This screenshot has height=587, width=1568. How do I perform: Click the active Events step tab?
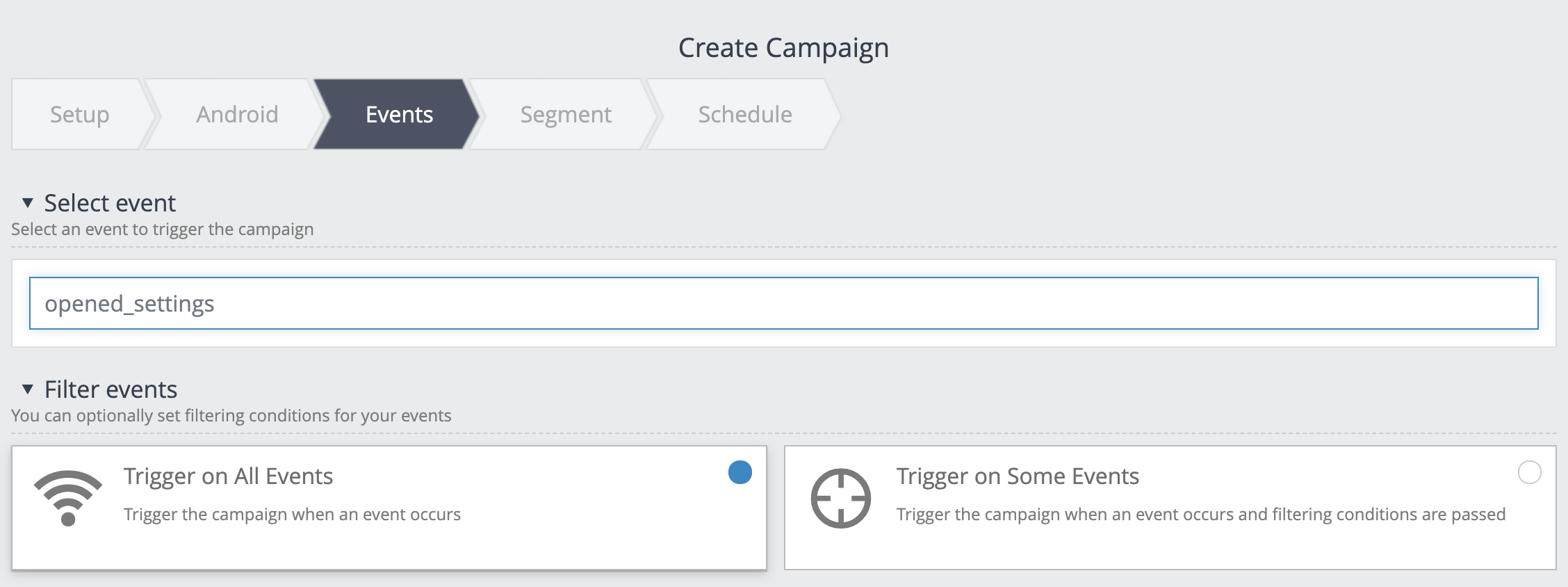pyautogui.click(x=399, y=114)
